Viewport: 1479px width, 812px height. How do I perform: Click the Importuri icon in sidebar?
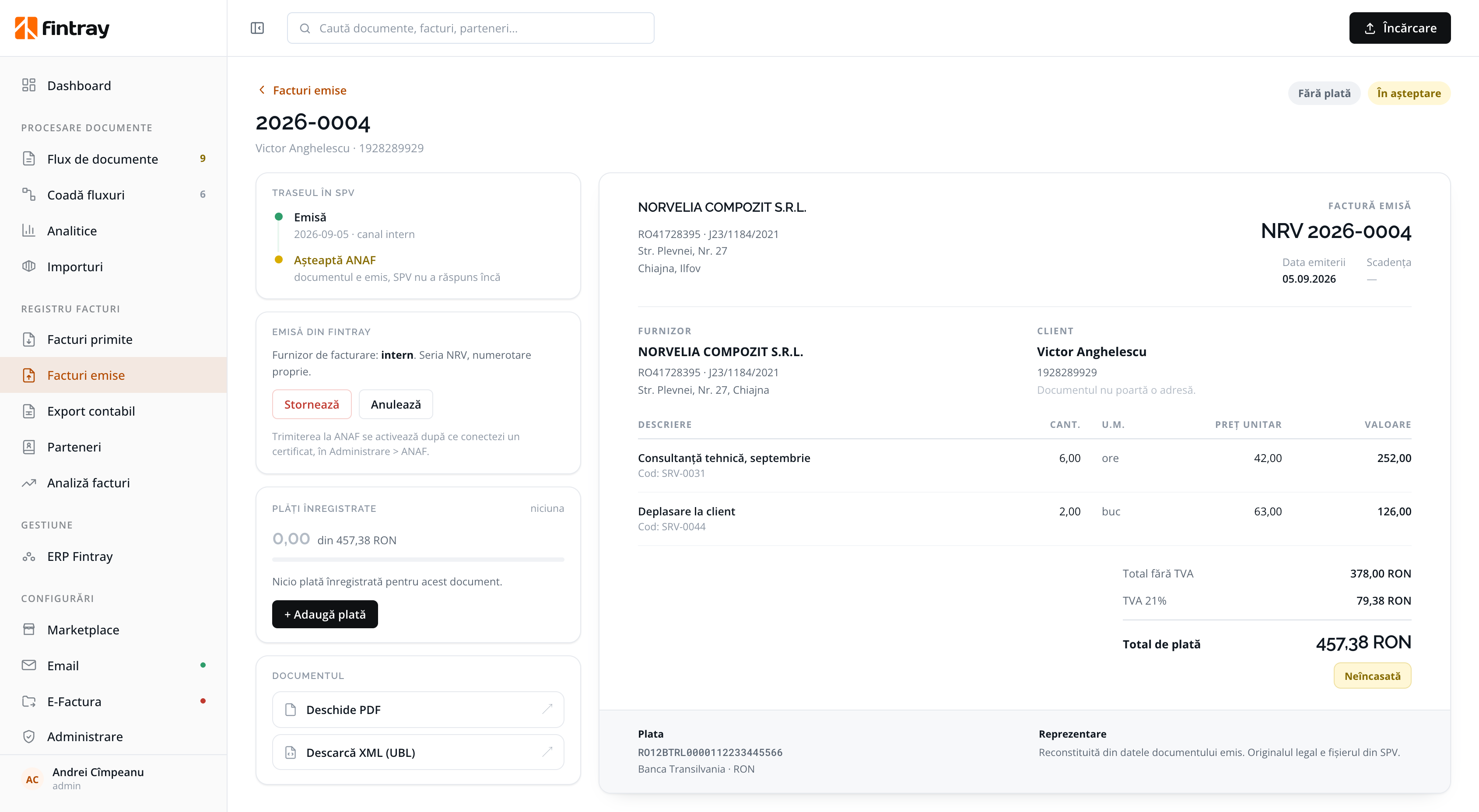(x=29, y=266)
